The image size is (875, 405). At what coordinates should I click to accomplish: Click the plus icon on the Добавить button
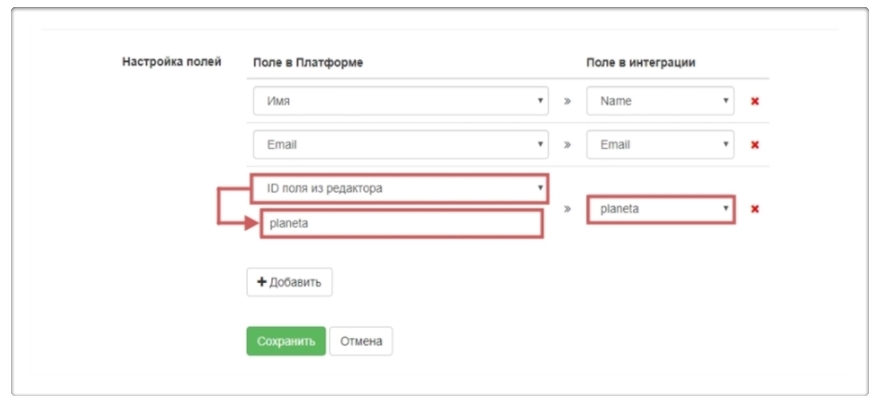262,283
